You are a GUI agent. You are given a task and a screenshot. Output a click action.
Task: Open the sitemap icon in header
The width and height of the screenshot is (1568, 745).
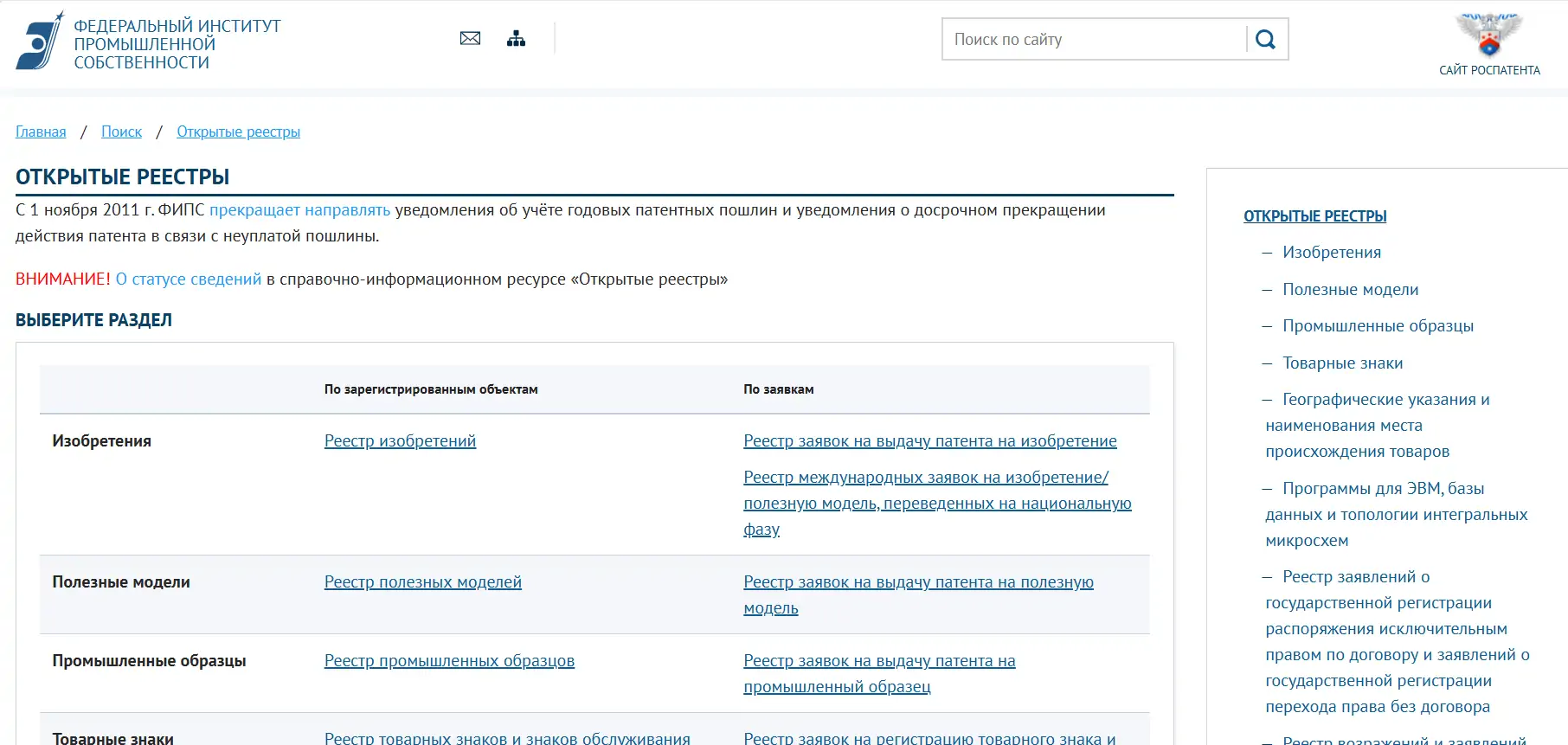coord(516,38)
